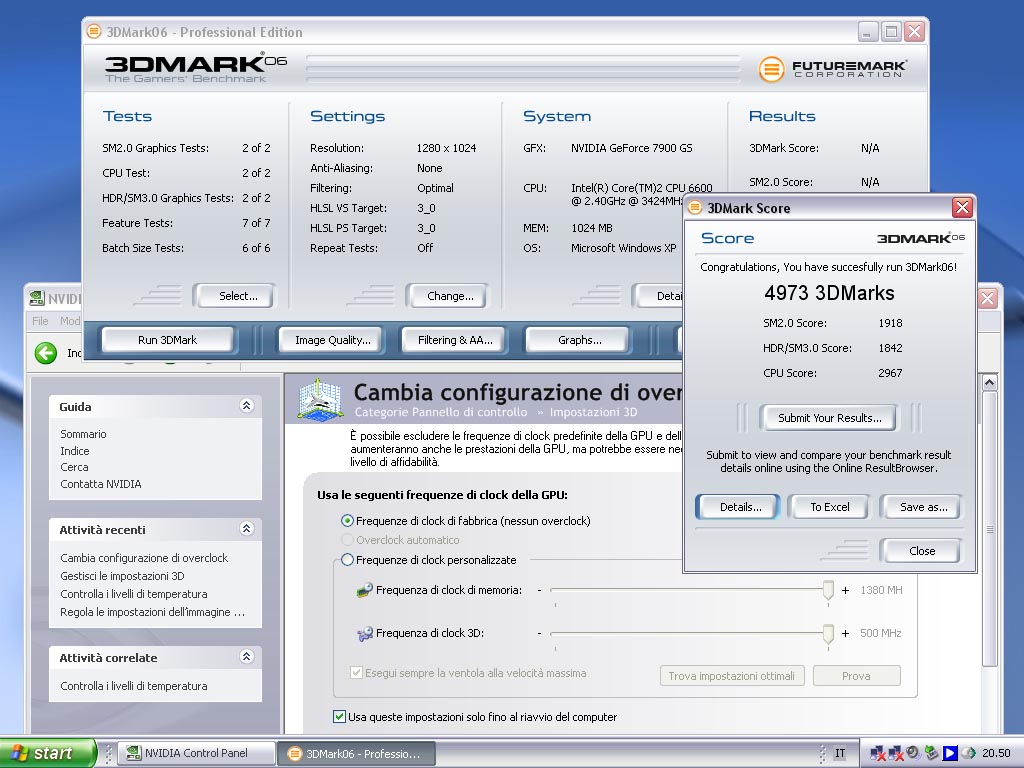
Task: Click the taskbar clock showing 20.50
Action: coord(996,753)
